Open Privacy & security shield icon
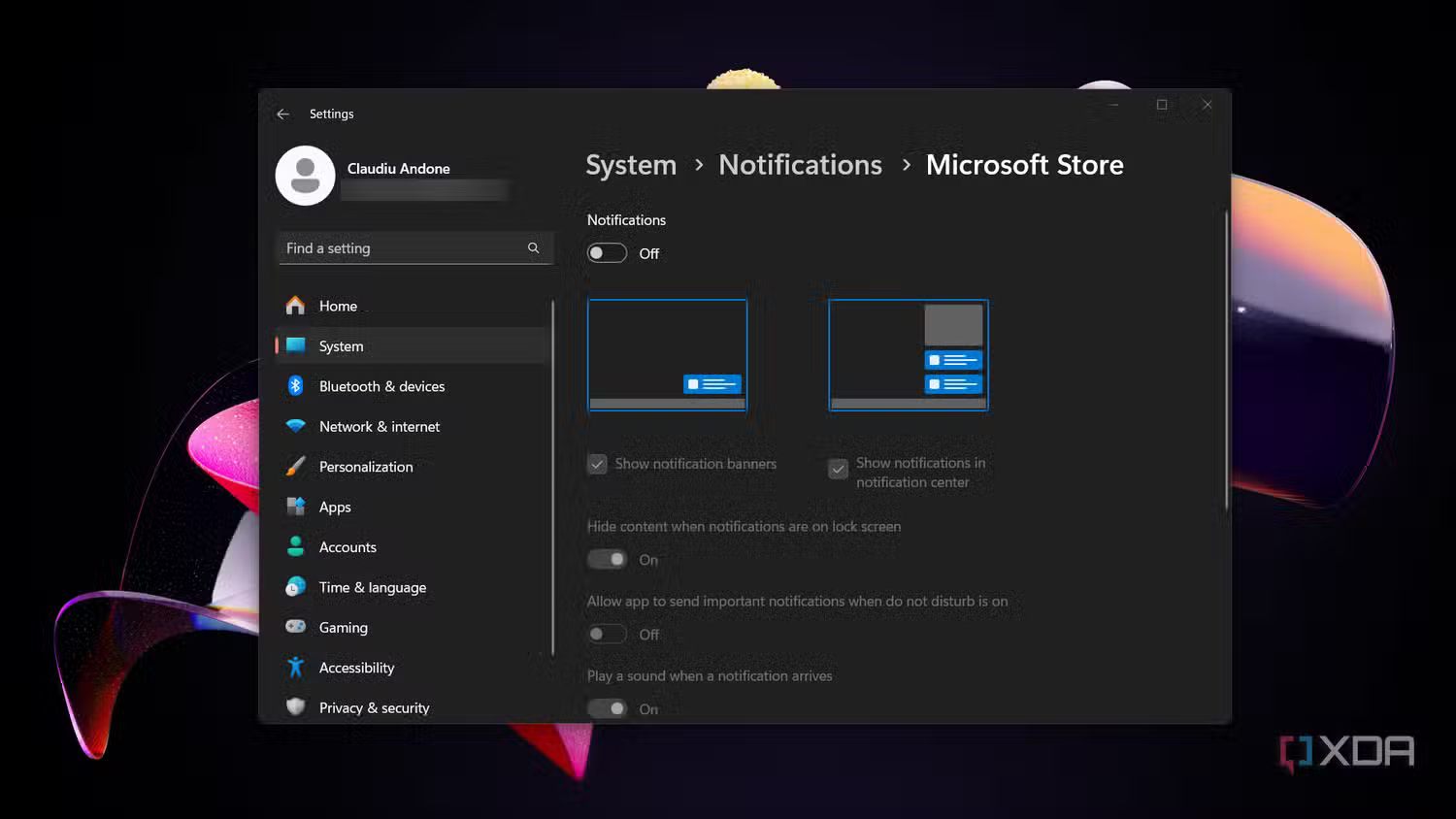Viewport: 1456px width, 819px height. 296,707
